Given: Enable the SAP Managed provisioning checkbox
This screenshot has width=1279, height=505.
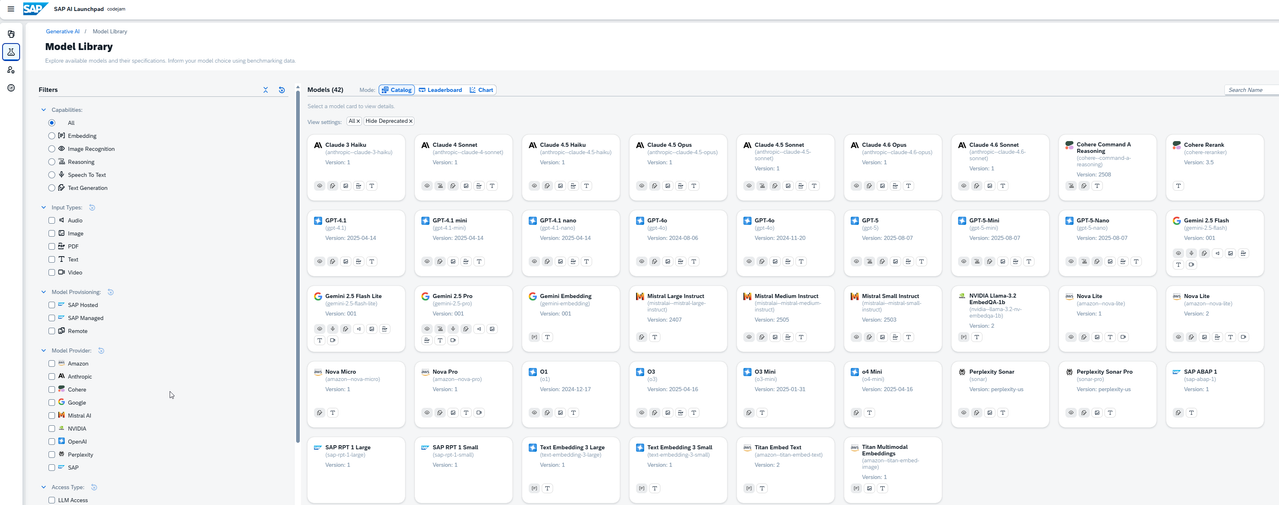Looking at the screenshot, I should click(x=52, y=318).
